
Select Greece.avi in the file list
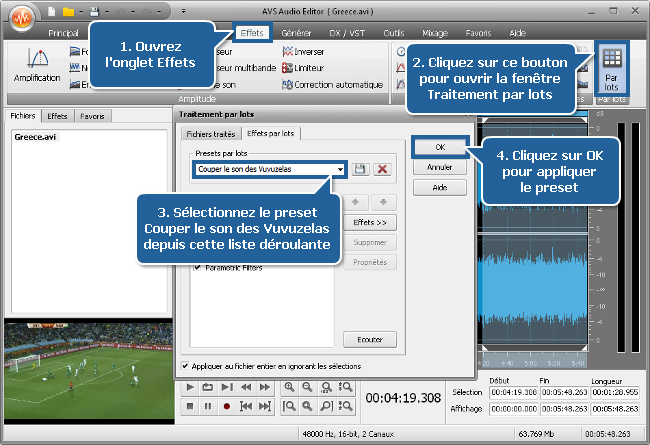pyautogui.click(x=35, y=137)
